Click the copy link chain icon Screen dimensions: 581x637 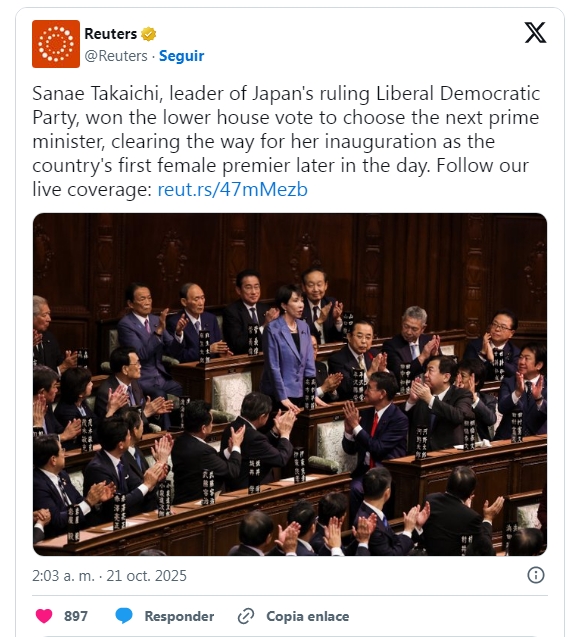246,616
